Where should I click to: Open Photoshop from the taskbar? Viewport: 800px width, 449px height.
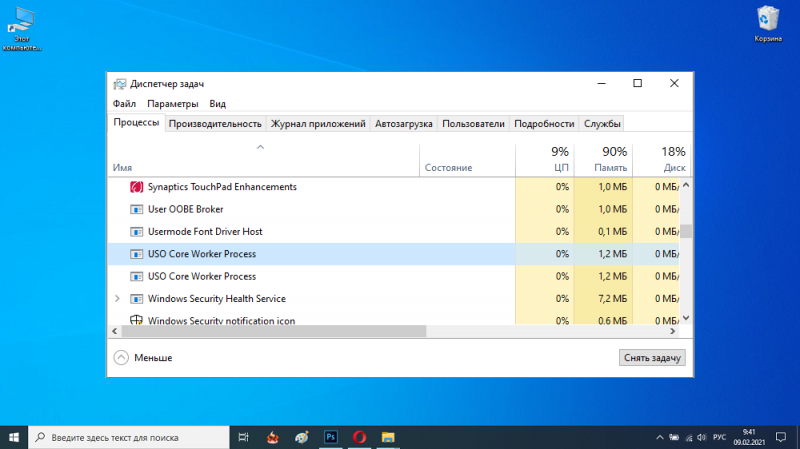click(x=331, y=437)
